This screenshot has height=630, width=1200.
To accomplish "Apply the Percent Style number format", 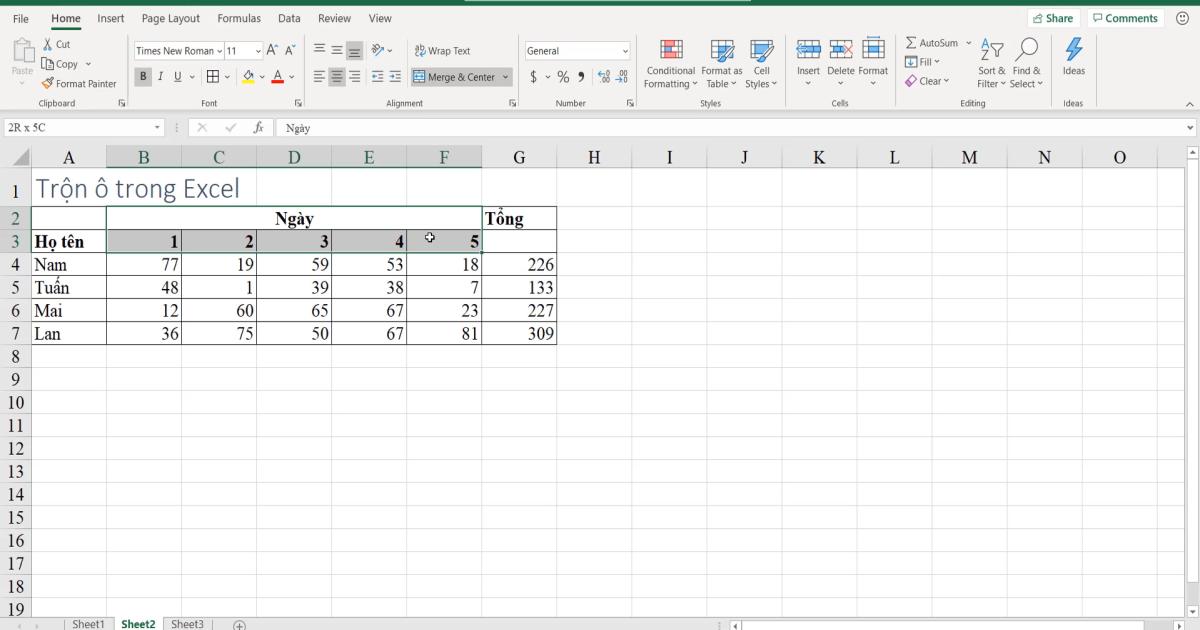I will [563, 74].
